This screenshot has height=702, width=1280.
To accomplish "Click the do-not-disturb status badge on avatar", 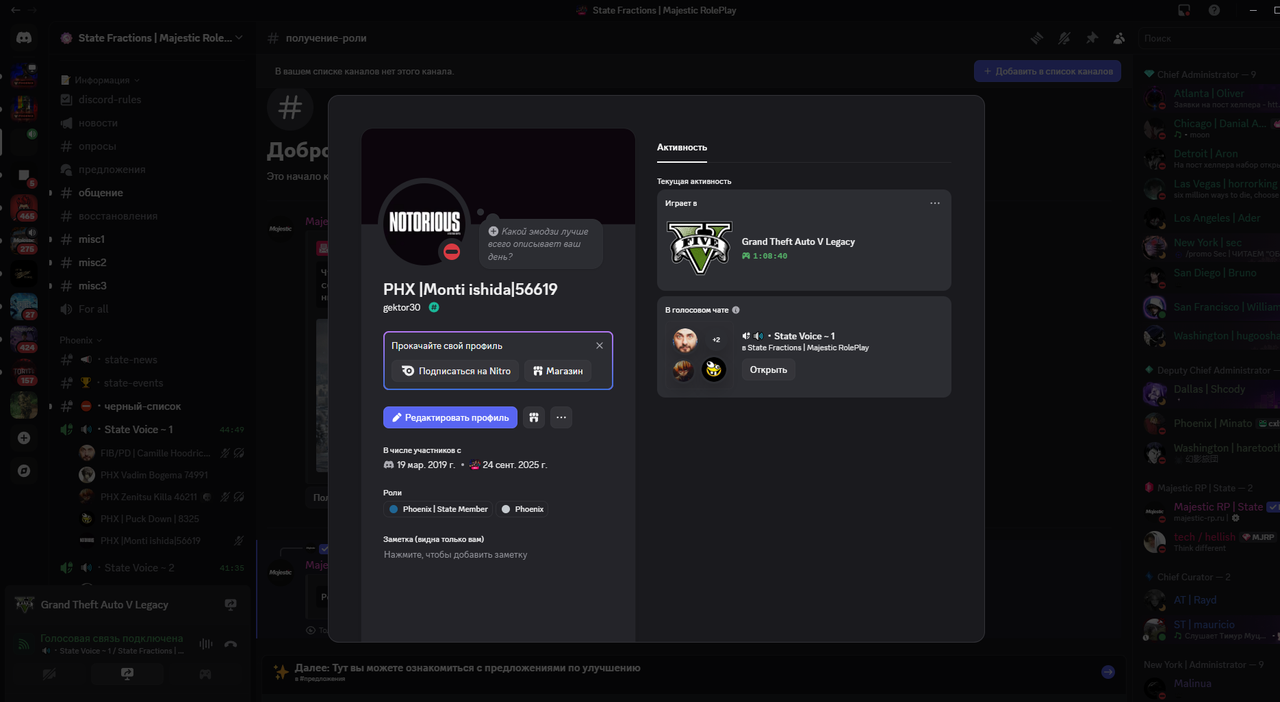I will (452, 251).
